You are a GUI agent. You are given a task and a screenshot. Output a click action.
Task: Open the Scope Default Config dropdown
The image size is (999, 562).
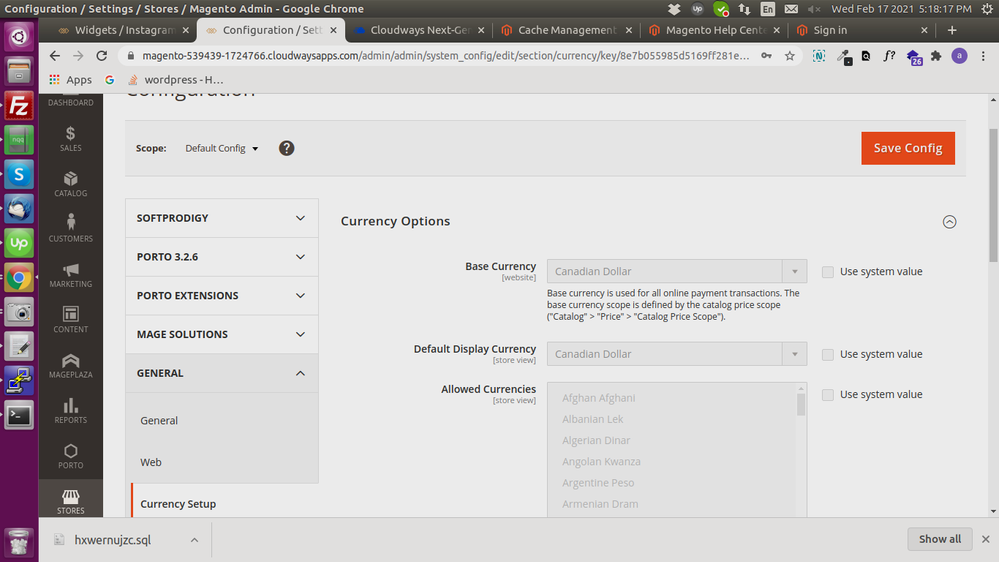click(x=222, y=149)
